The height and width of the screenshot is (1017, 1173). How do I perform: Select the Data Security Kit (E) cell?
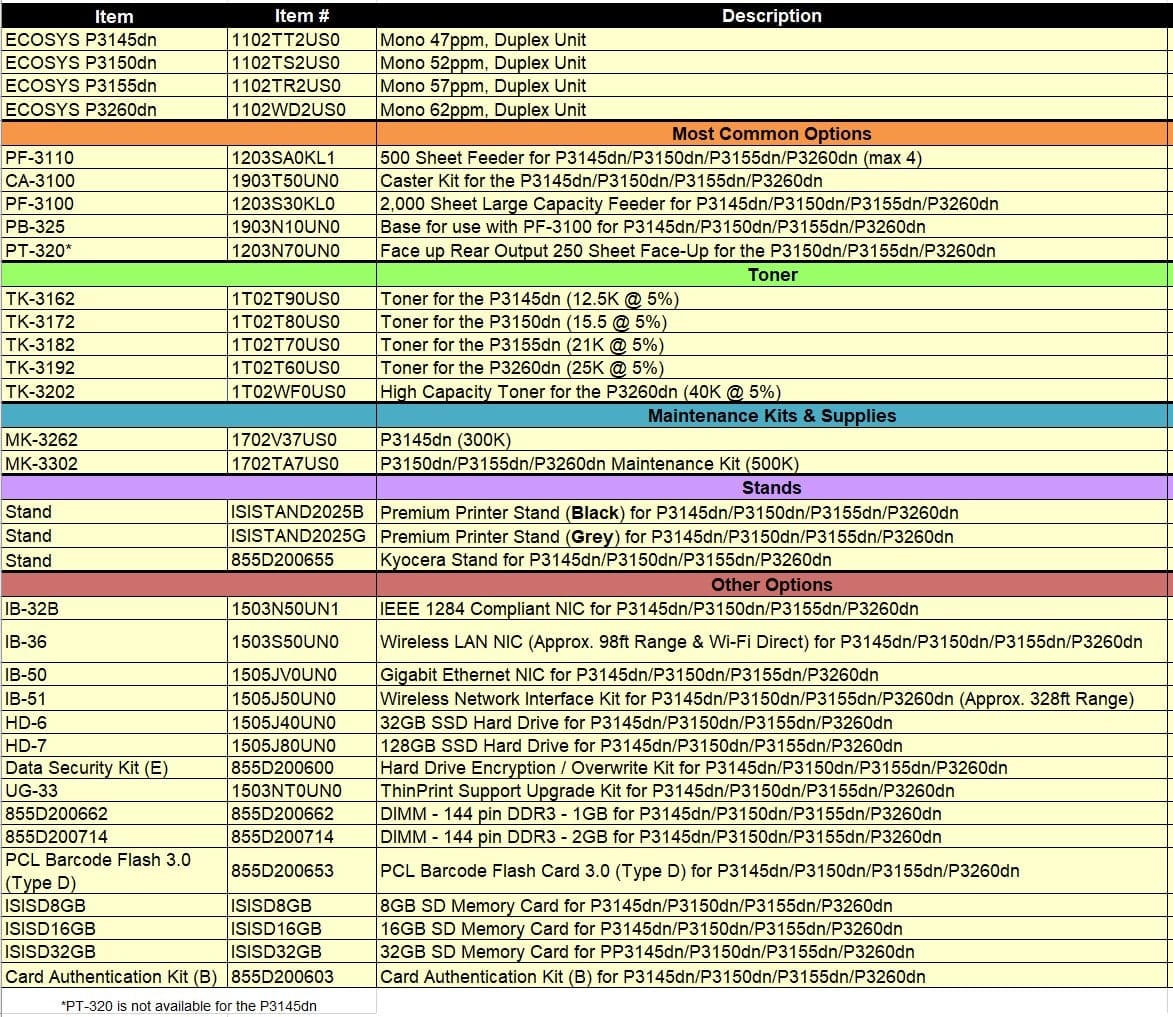(x=114, y=768)
